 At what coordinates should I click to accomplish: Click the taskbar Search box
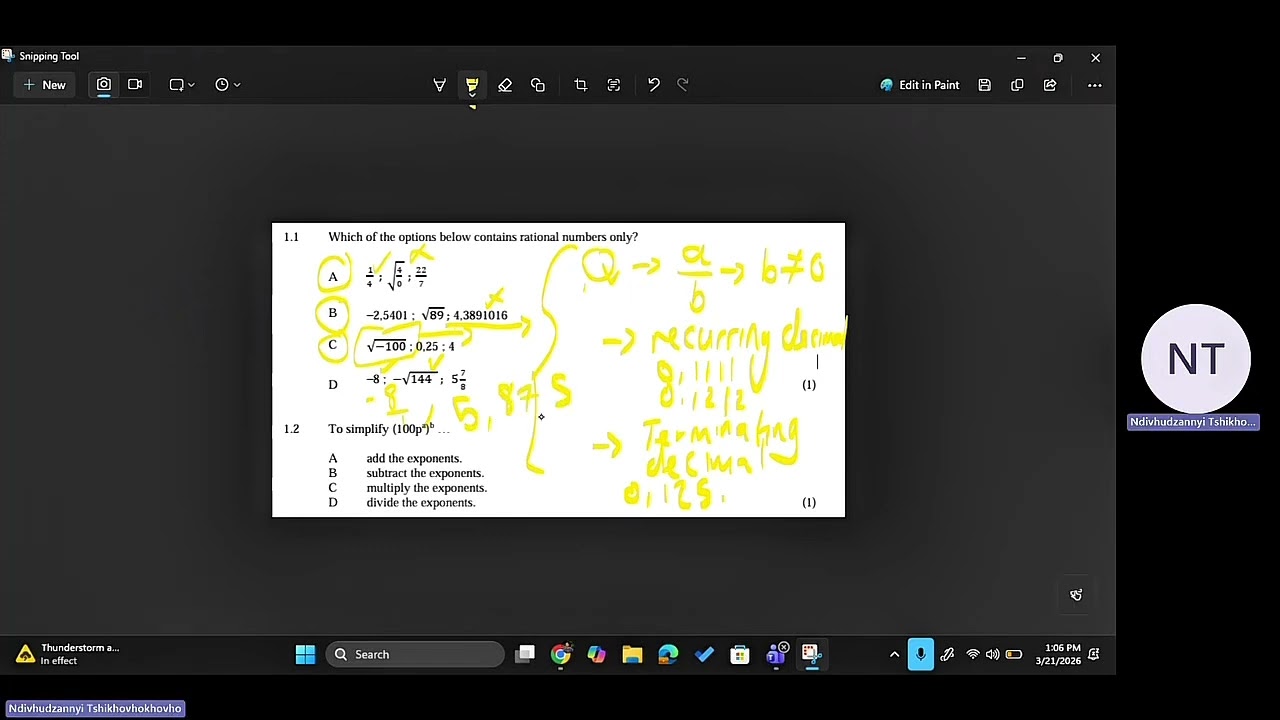pos(417,654)
